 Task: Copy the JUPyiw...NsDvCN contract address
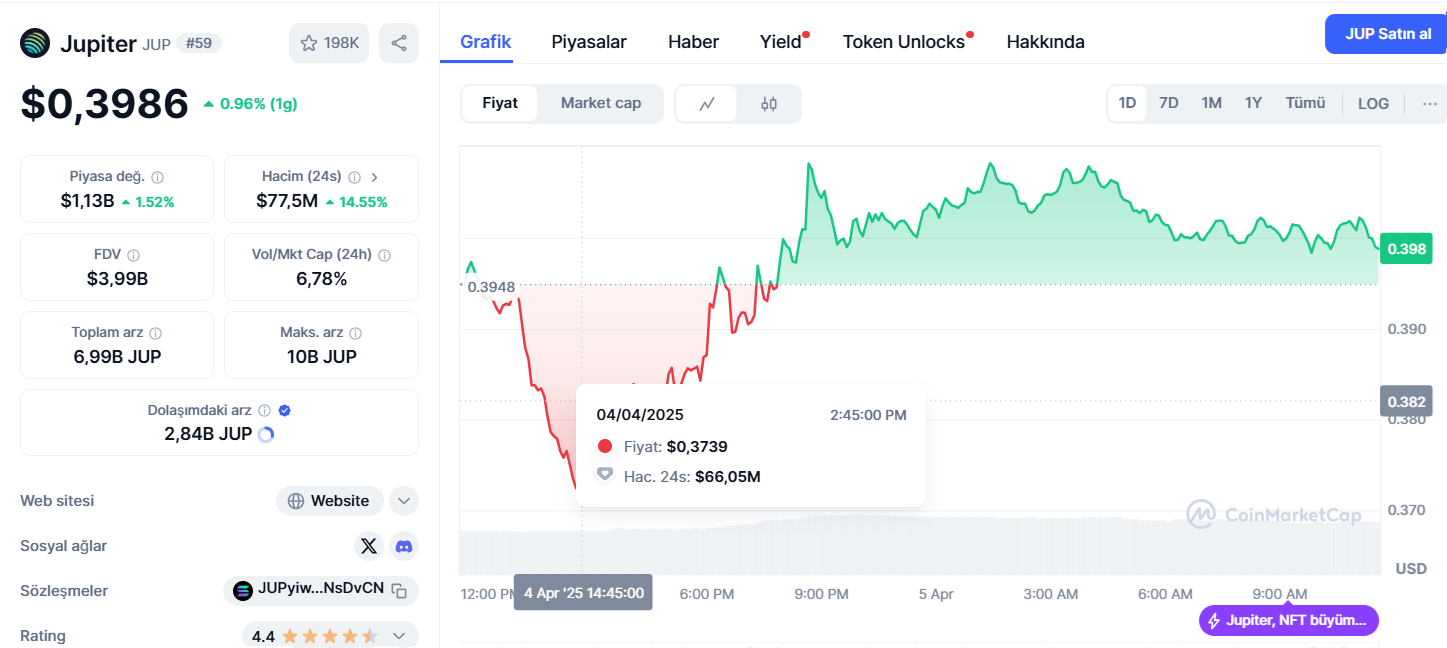(399, 590)
